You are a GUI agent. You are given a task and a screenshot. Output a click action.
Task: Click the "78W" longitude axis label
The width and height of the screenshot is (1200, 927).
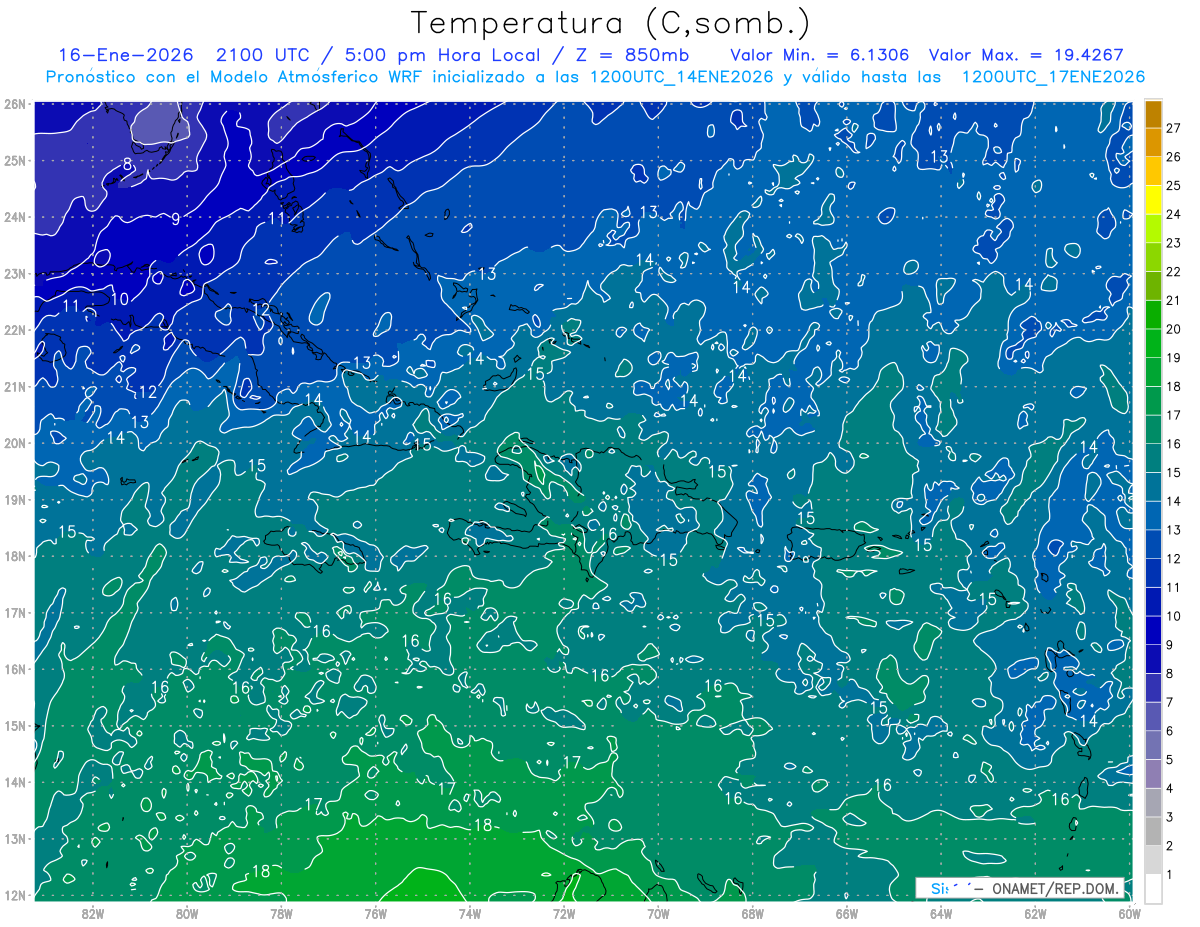[x=281, y=913]
